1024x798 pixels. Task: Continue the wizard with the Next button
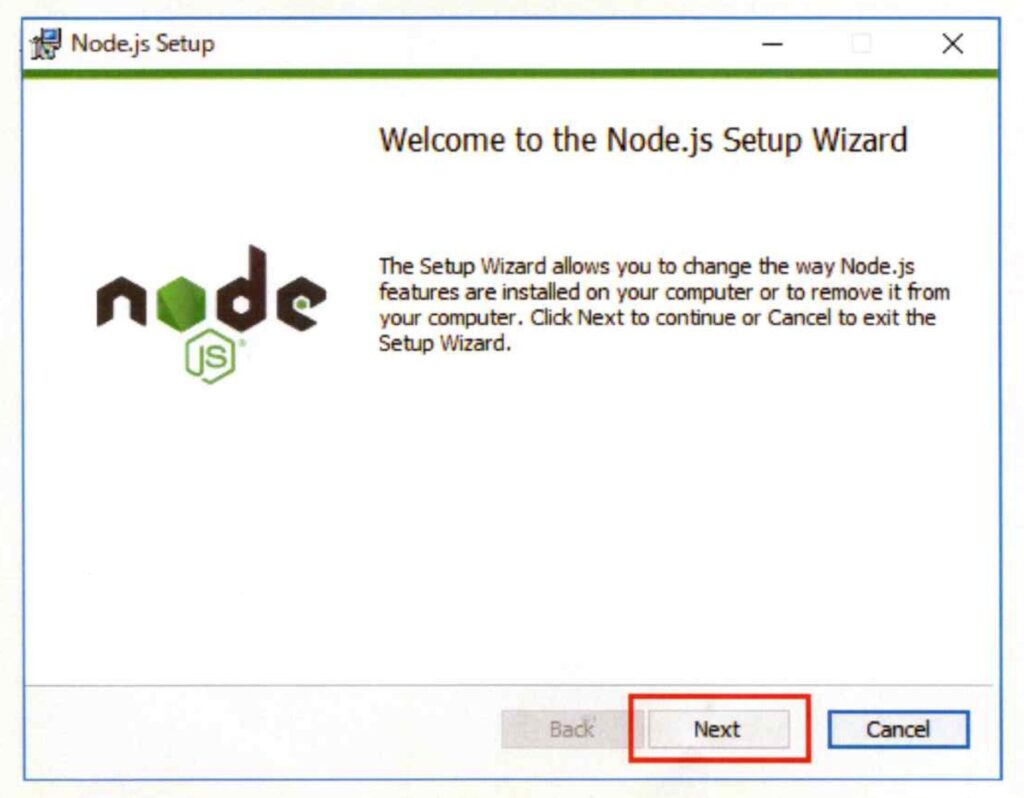click(718, 729)
